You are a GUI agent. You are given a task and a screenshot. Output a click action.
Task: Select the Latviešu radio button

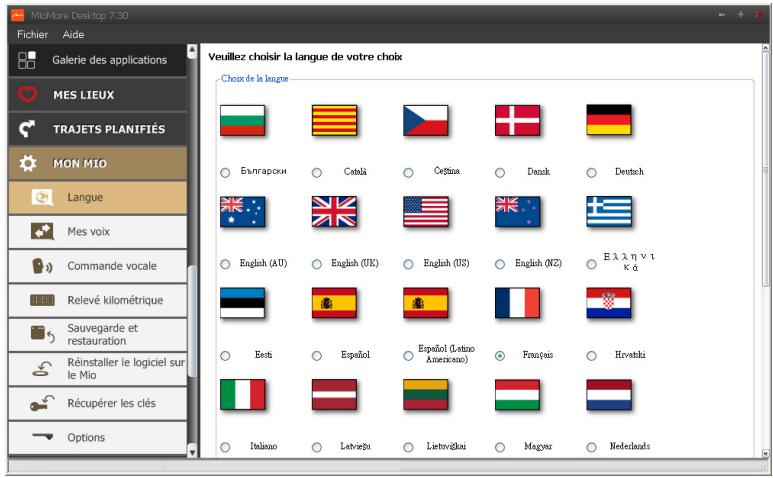click(317, 447)
